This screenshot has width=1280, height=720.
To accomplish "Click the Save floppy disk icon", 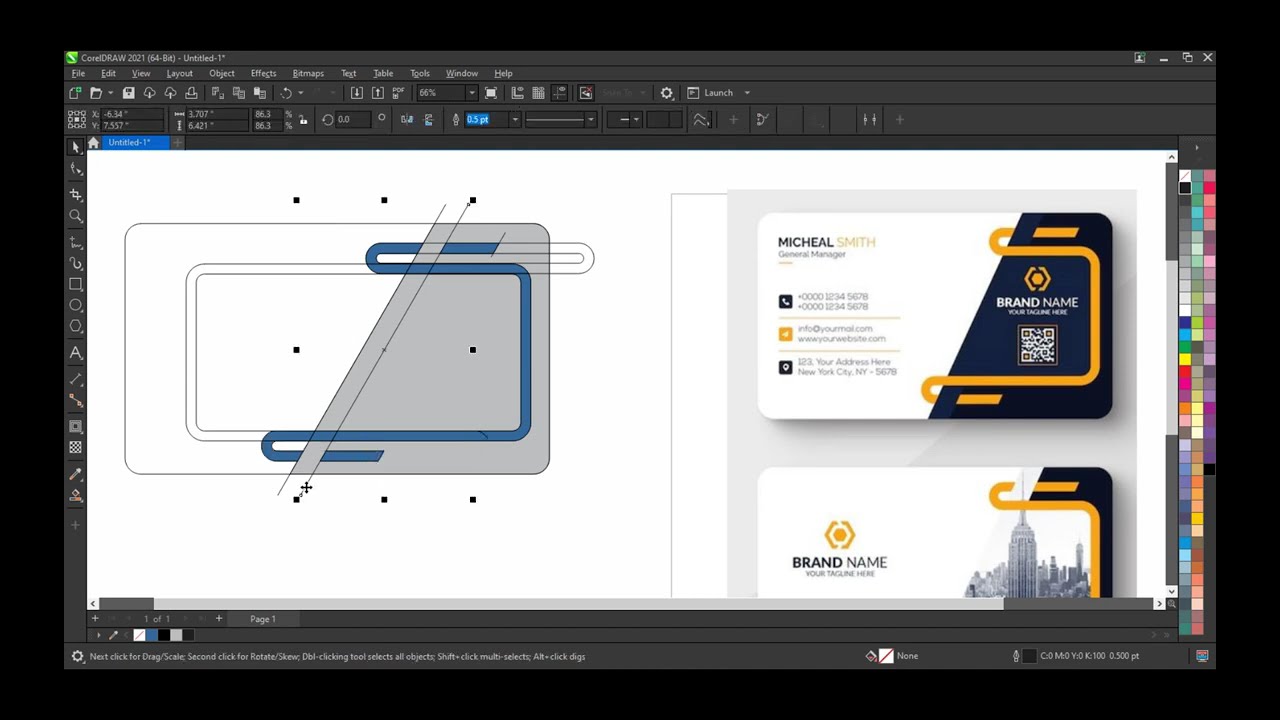I will tap(128, 93).
